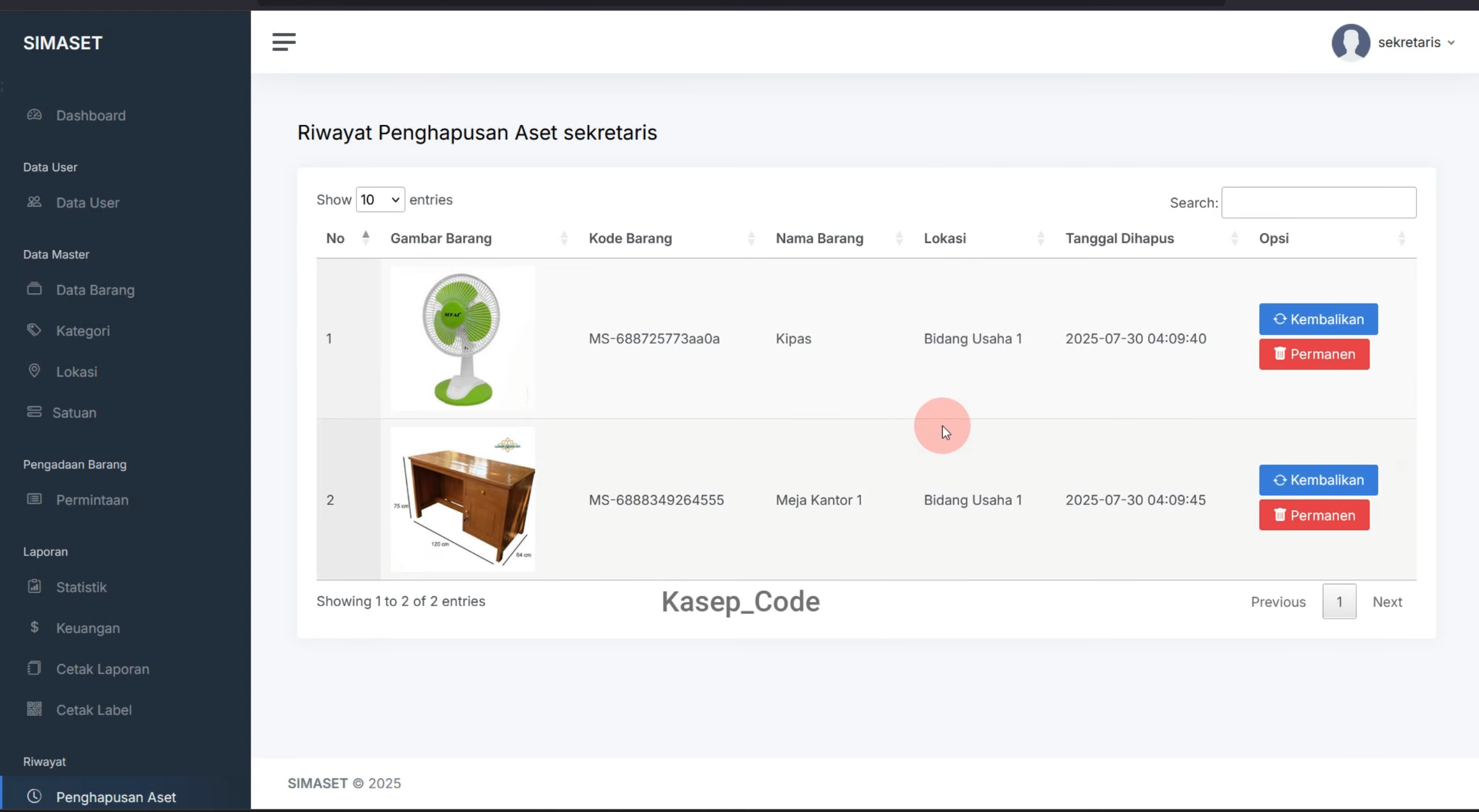Sort by Nama Barang column header
Viewport: 1479px width, 812px height.
click(840, 238)
